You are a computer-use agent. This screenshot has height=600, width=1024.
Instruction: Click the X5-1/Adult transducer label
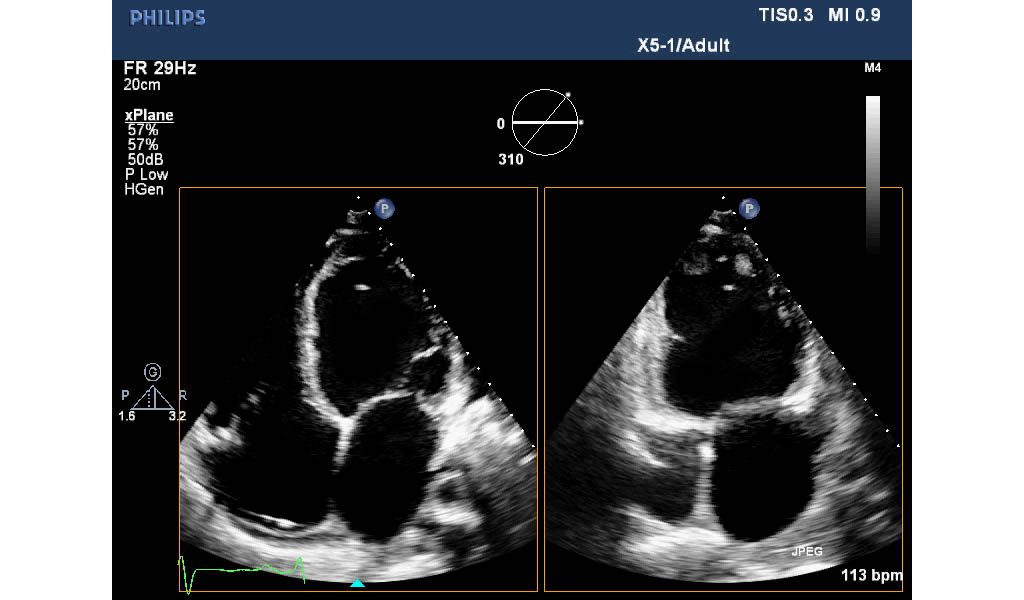683,45
